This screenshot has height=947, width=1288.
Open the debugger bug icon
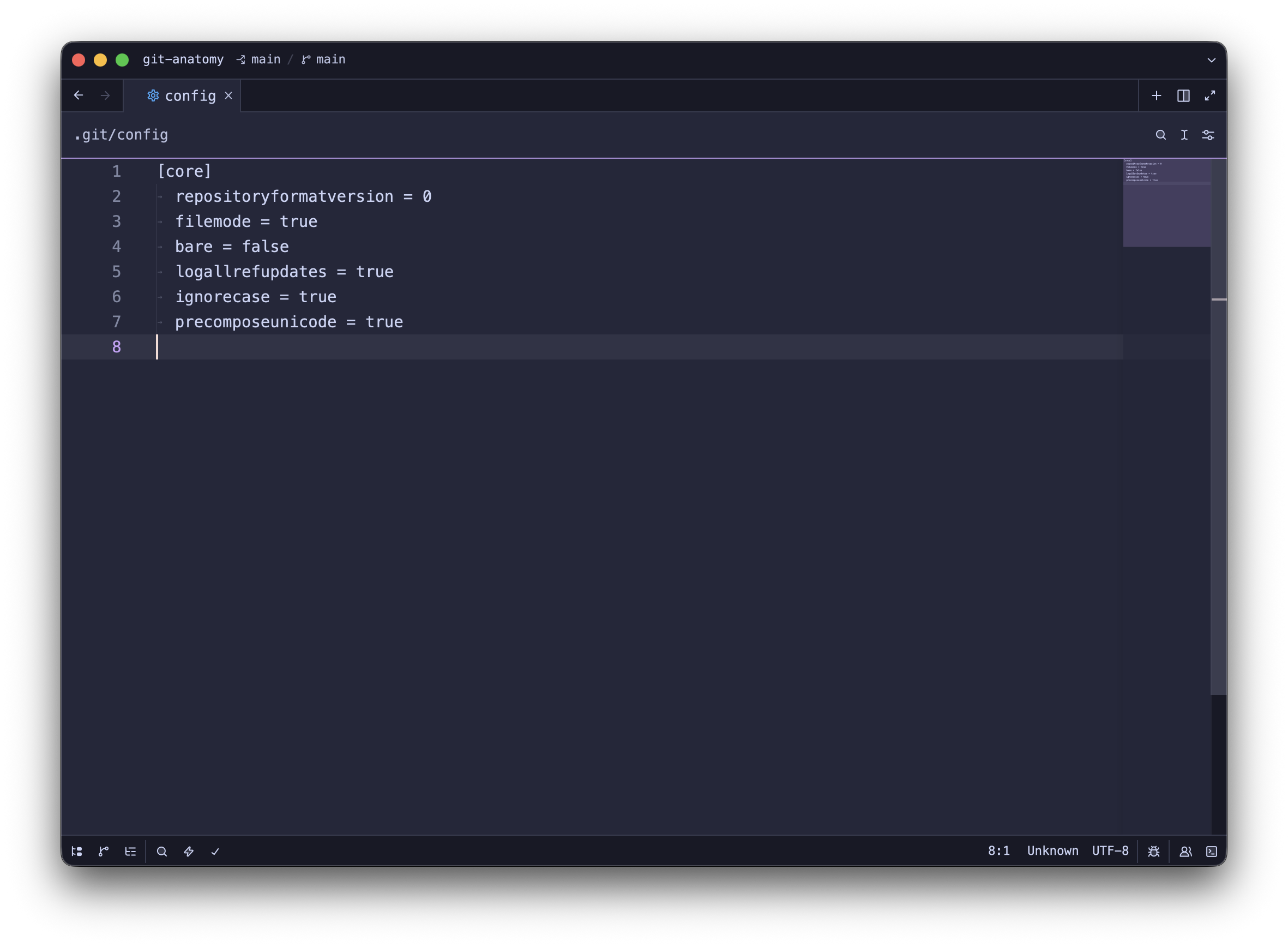click(x=1154, y=852)
